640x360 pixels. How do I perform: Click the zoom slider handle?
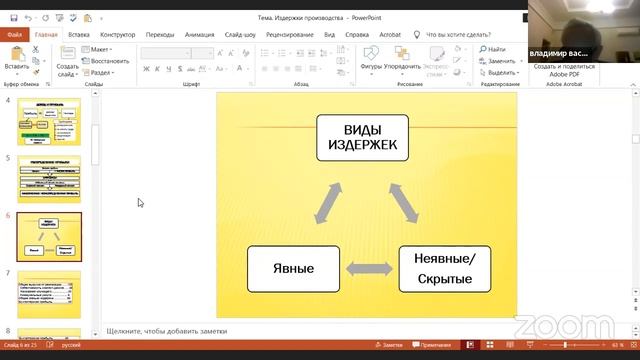(x=565, y=345)
